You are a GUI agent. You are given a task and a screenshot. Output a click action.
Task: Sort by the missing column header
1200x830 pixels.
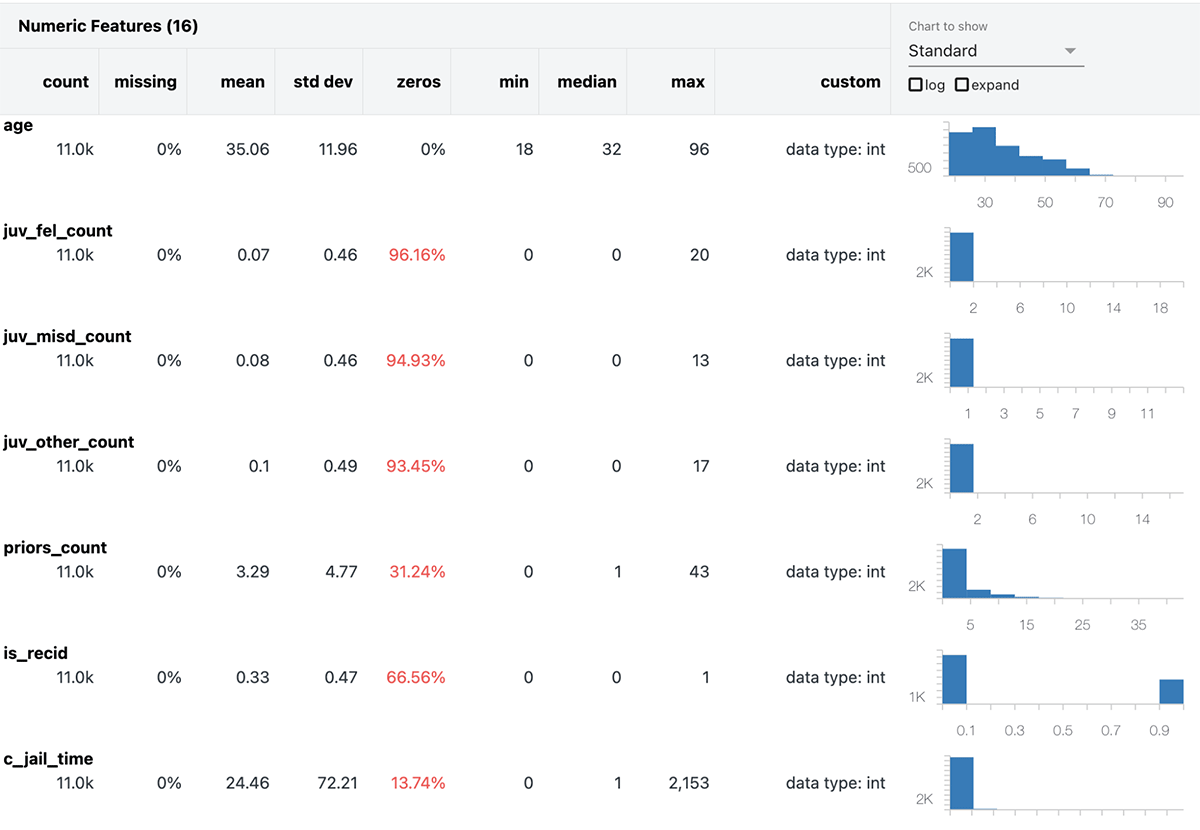tap(145, 82)
